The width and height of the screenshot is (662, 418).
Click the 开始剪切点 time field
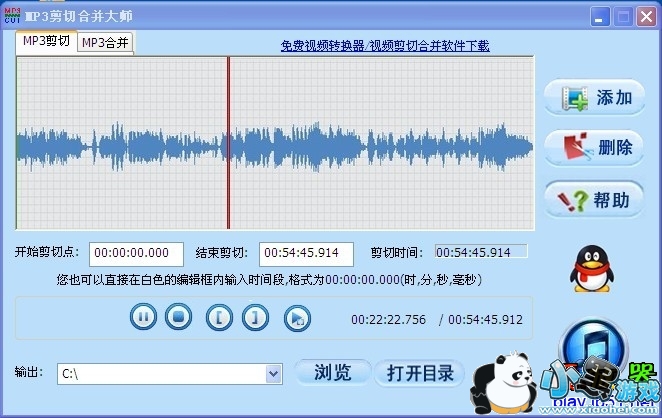pyautogui.click(x=136, y=254)
